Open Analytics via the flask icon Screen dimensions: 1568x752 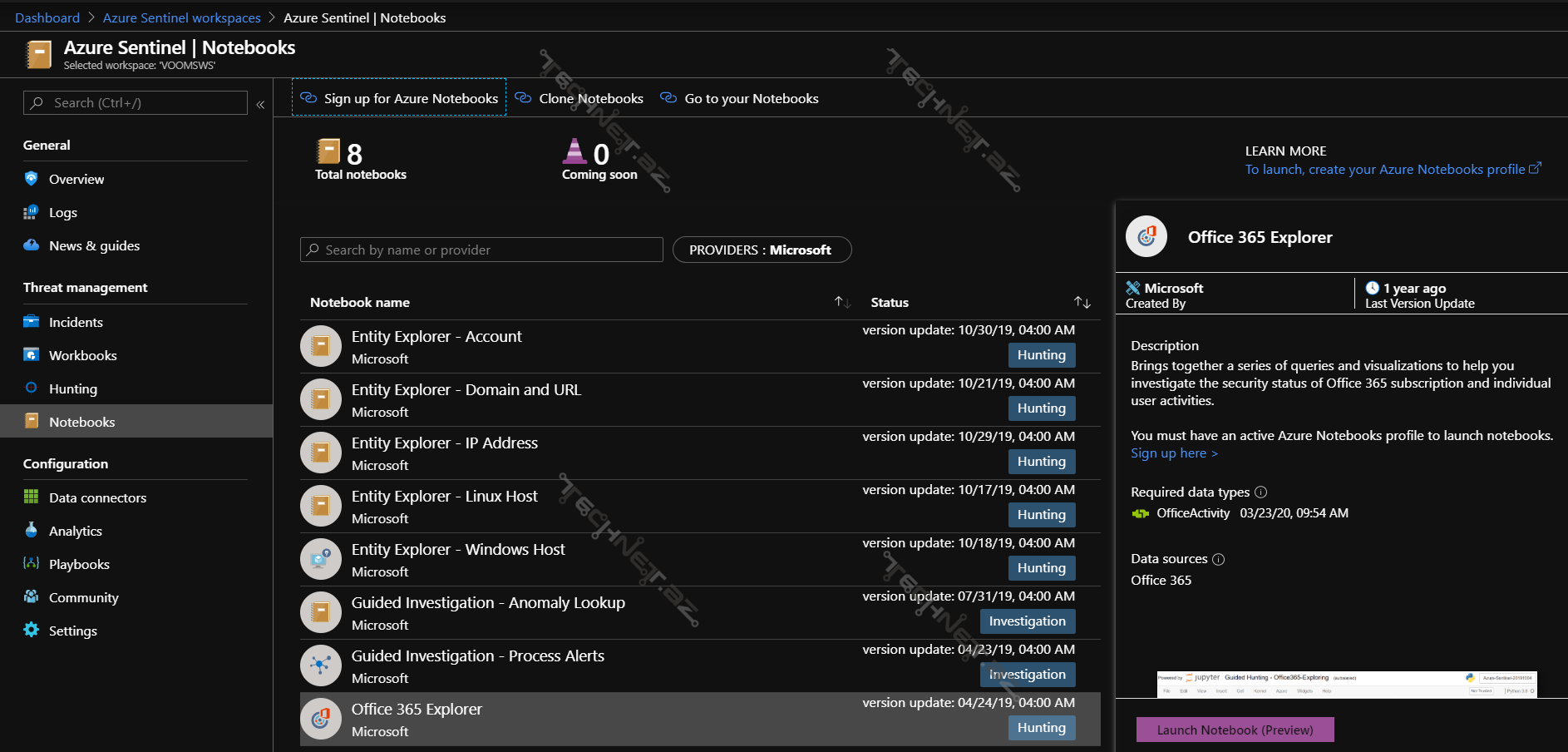pos(32,531)
